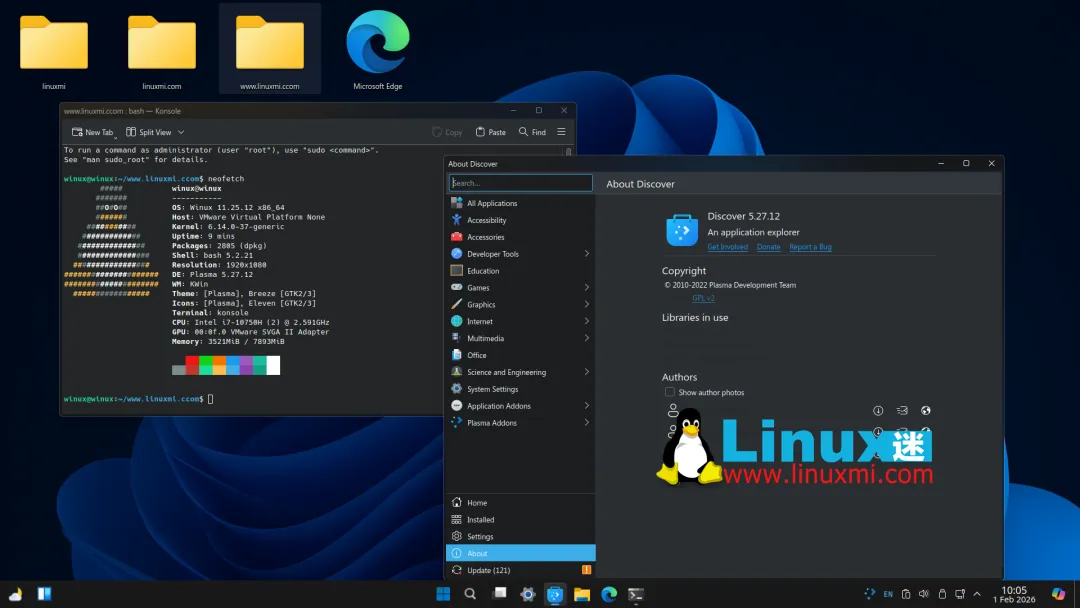Show hidden system tray icons arrow

click(x=977, y=594)
